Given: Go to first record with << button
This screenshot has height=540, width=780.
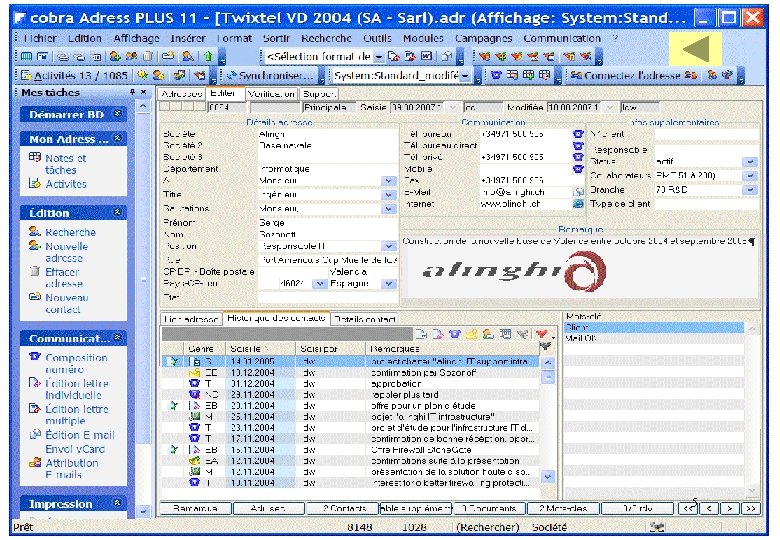Looking at the screenshot, I should 688,509.
